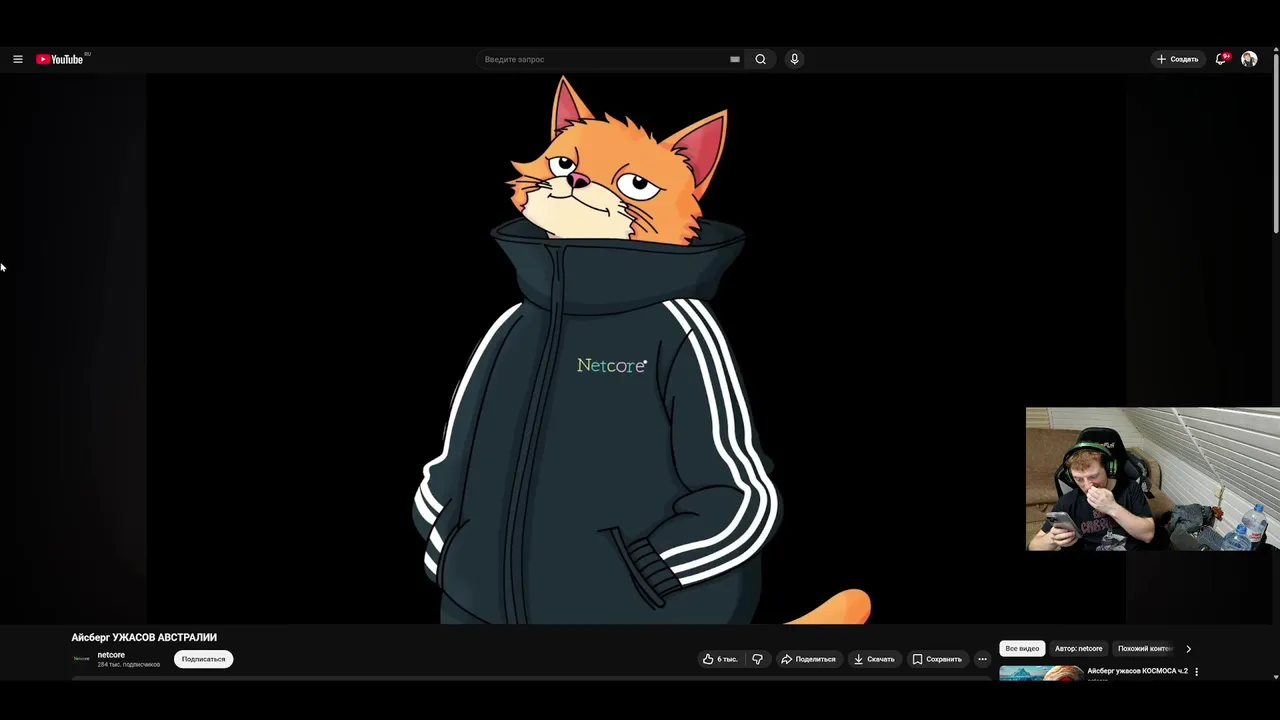Open 'Айсберг ужасов КОСМОСА ч.2' thumbnail

pos(1040,673)
